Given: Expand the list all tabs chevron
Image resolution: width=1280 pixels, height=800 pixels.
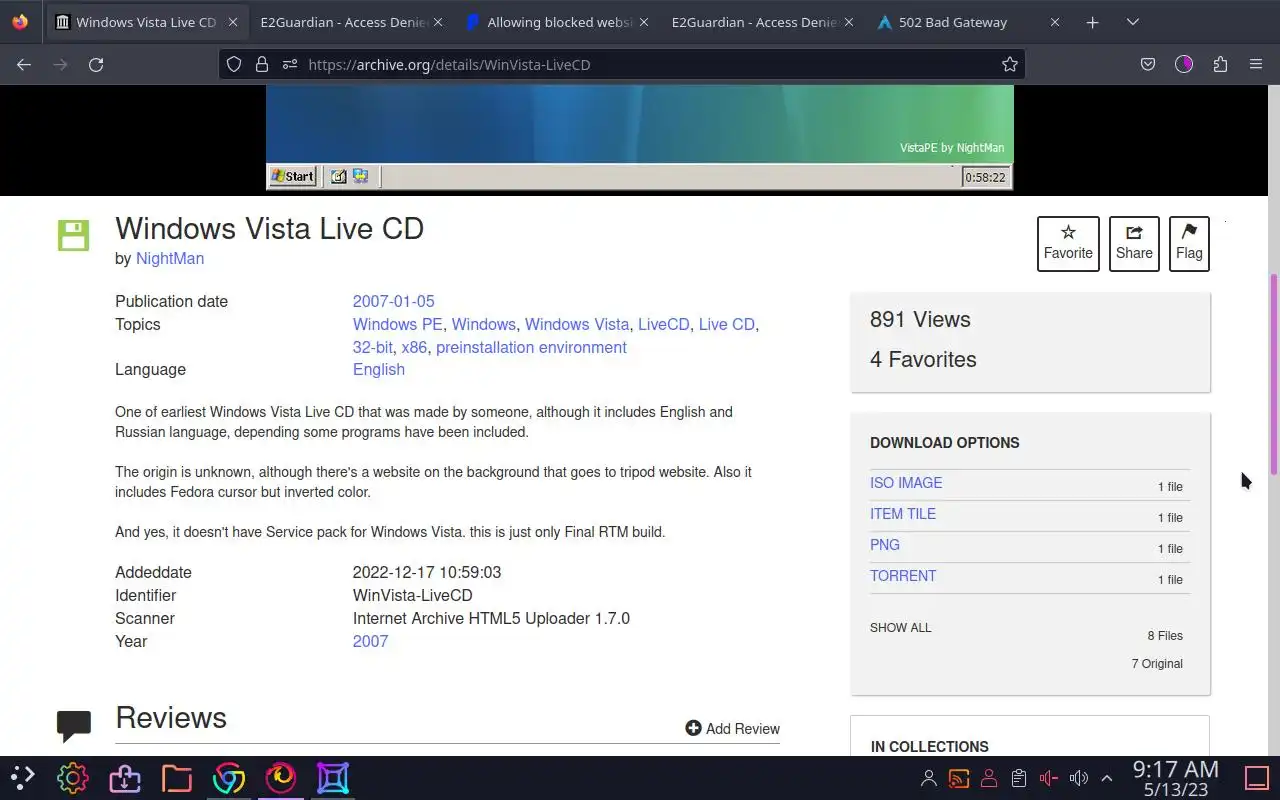Looking at the screenshot, I should [x=1133, y=22].
